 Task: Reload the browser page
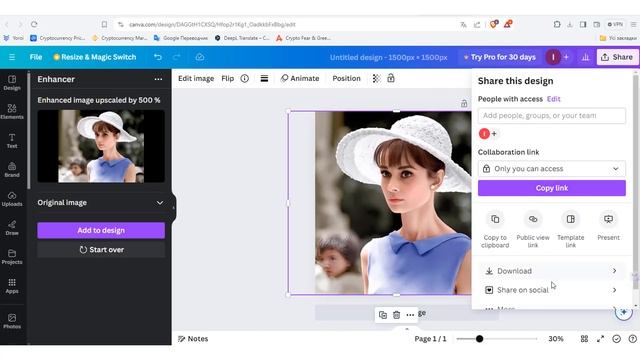34,24
